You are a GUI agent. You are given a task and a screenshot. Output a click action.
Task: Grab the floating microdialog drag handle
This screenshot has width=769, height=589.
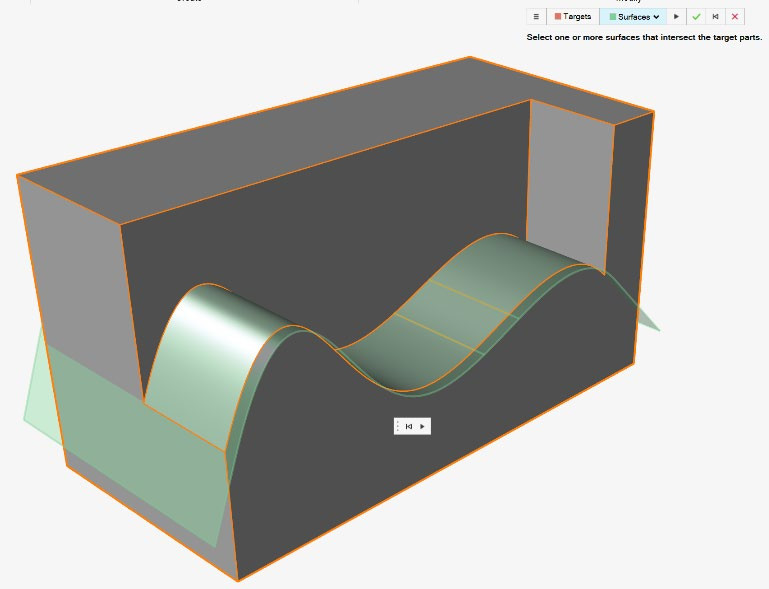tap(399, 426)
